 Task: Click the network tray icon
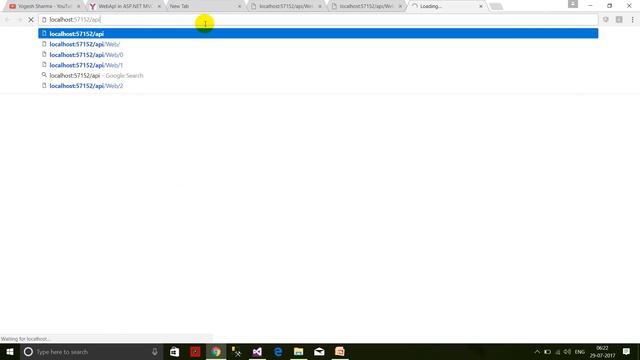558,351
